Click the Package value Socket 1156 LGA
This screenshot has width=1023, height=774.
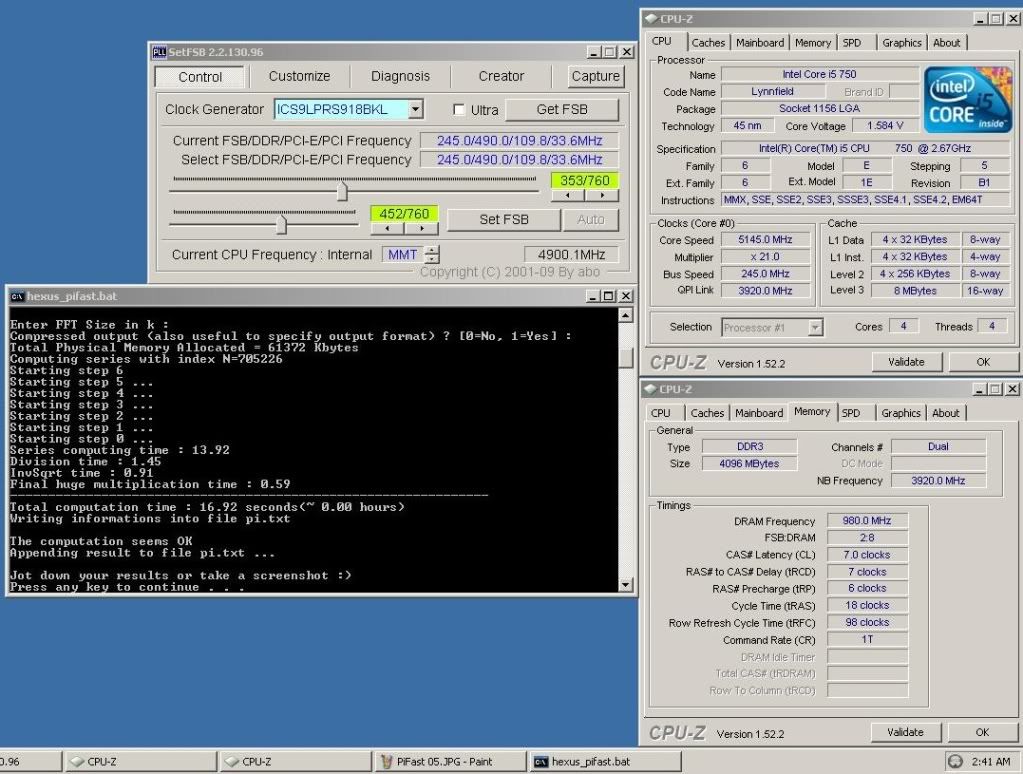coord(819,108)
